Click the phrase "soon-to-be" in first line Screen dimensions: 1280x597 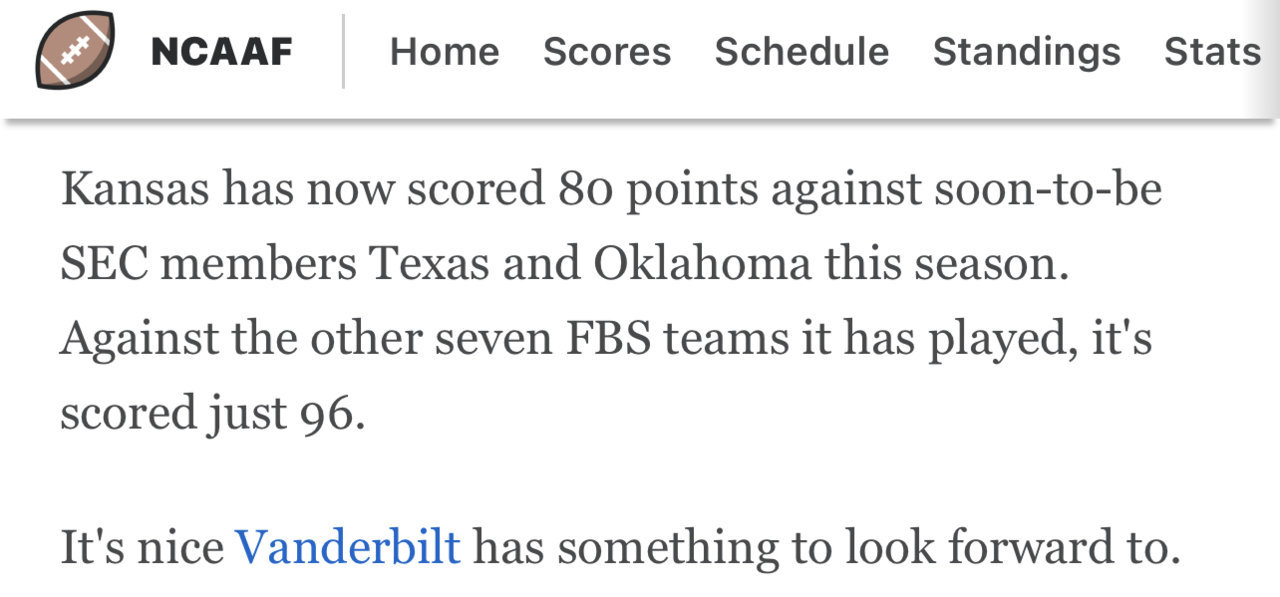point(1048,189)
